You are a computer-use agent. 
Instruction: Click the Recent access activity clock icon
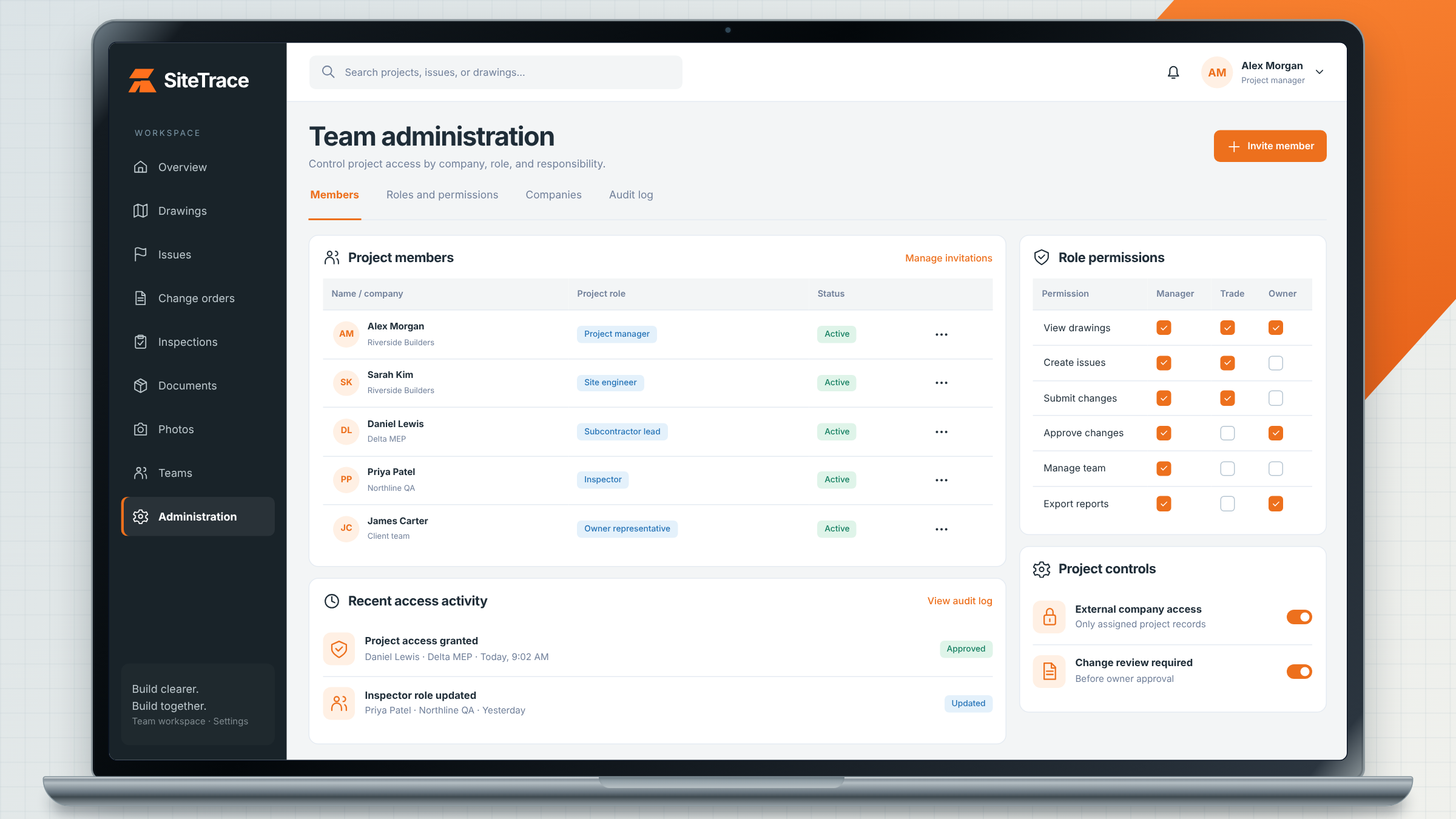point(332,601)
